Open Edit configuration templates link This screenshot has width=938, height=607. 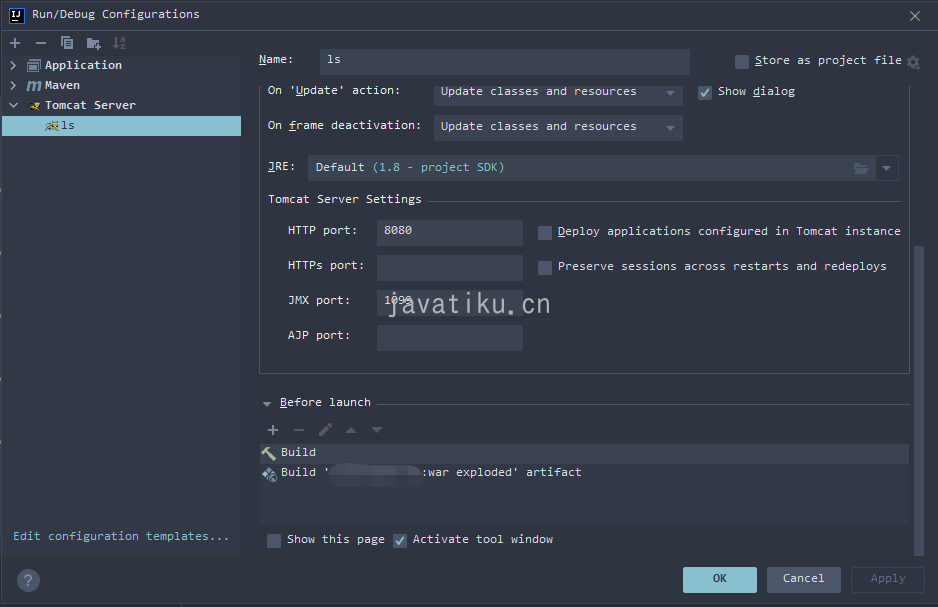[x=121, y=536]
